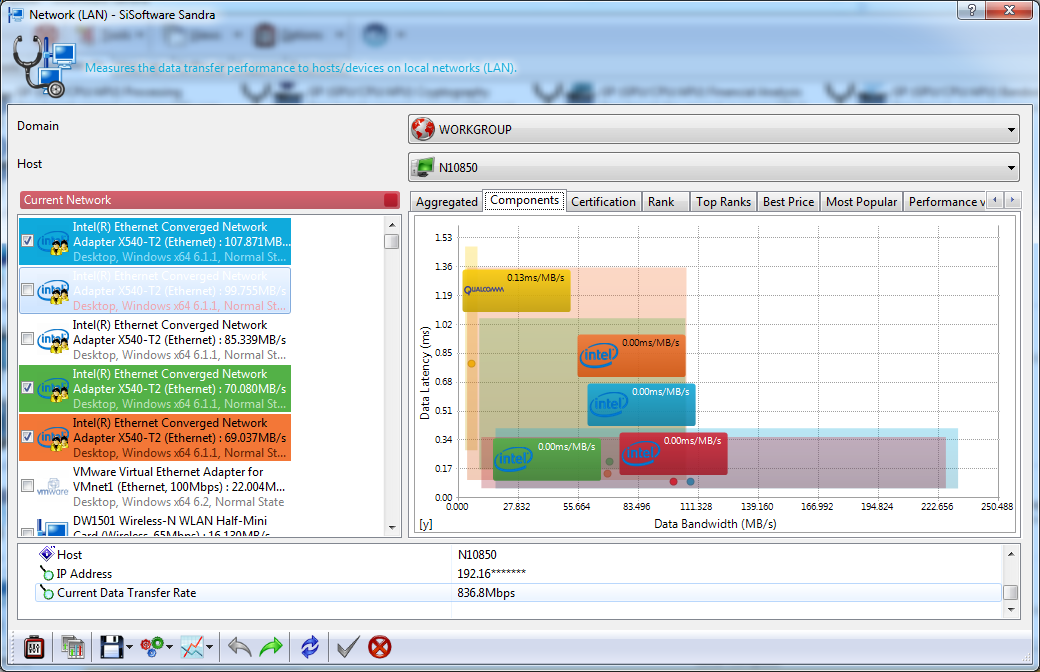This screenshot has height=672, width=1040.
Task: Expand the save icon dropdown arrow
Action: click(x=129, y=647)
